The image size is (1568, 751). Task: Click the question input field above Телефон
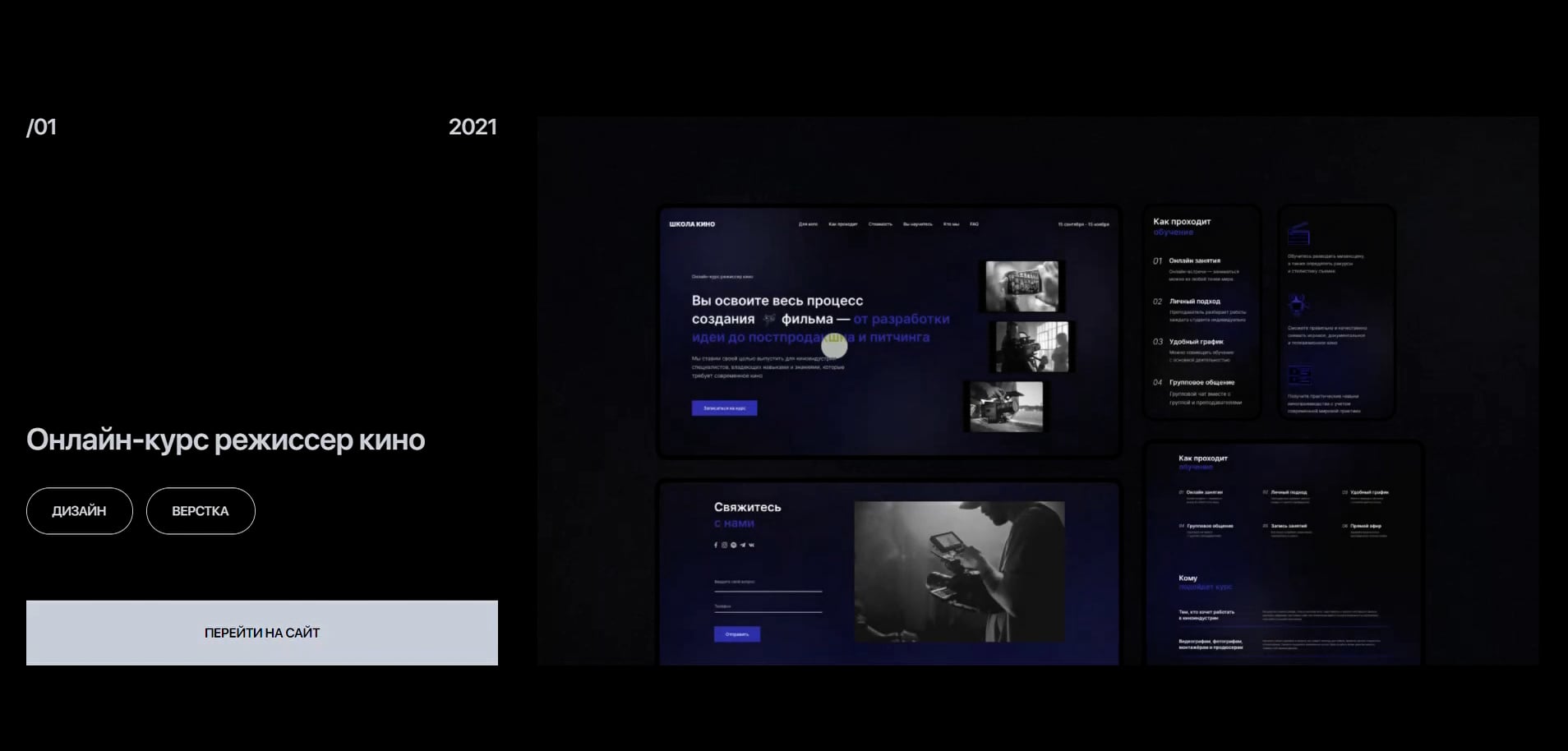(x=768, y=583)
